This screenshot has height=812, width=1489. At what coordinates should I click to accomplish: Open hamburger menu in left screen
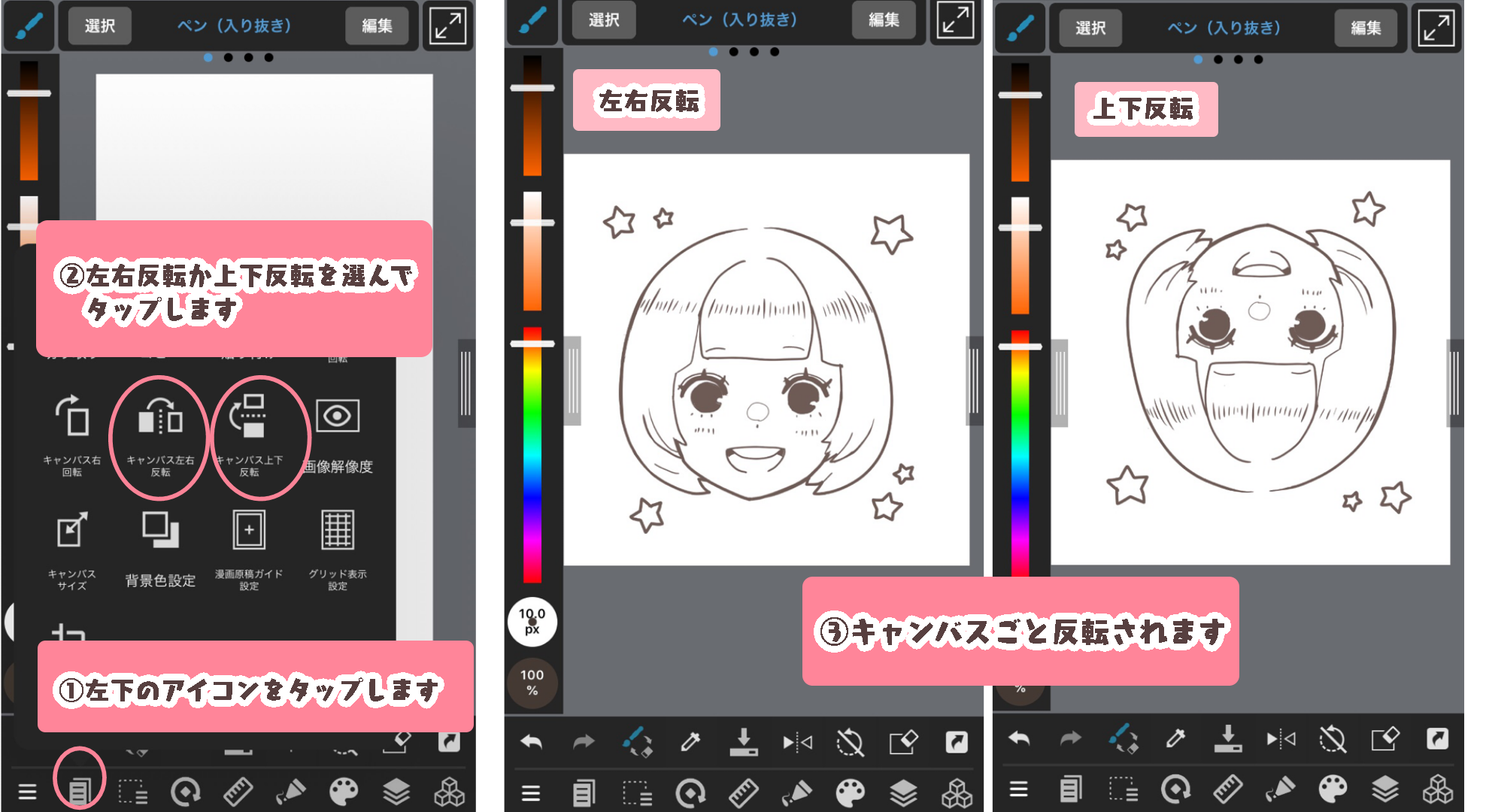pos(27,791)
